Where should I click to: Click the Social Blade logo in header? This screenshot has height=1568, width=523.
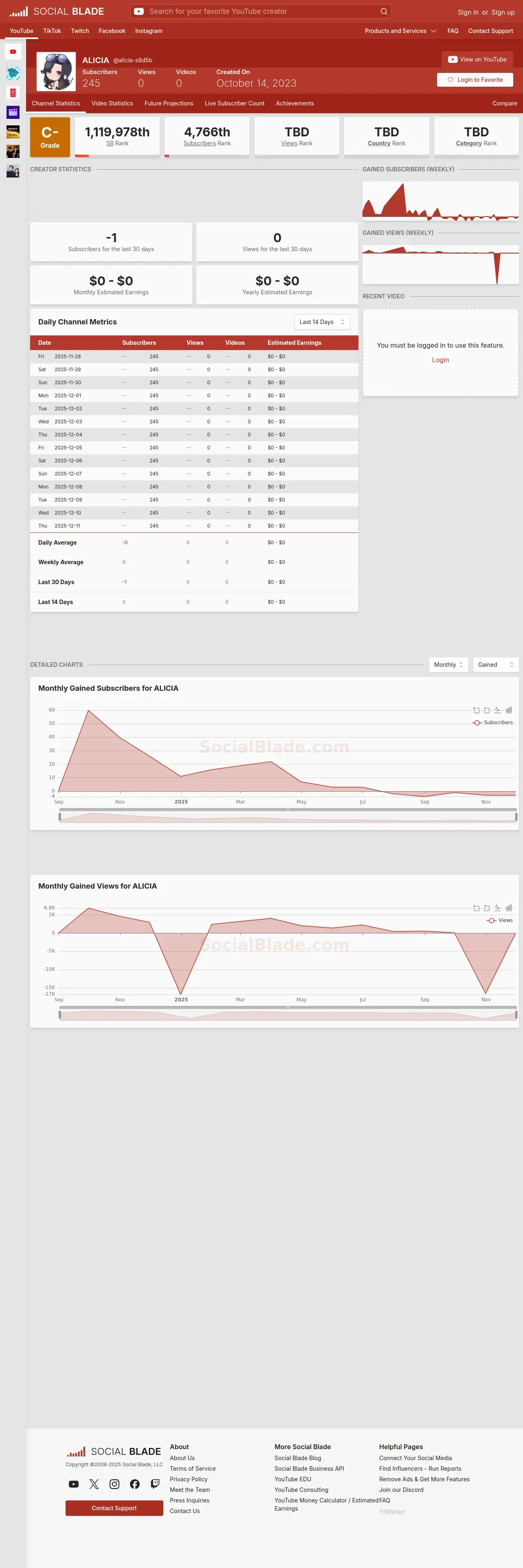(x=57, y=11)
